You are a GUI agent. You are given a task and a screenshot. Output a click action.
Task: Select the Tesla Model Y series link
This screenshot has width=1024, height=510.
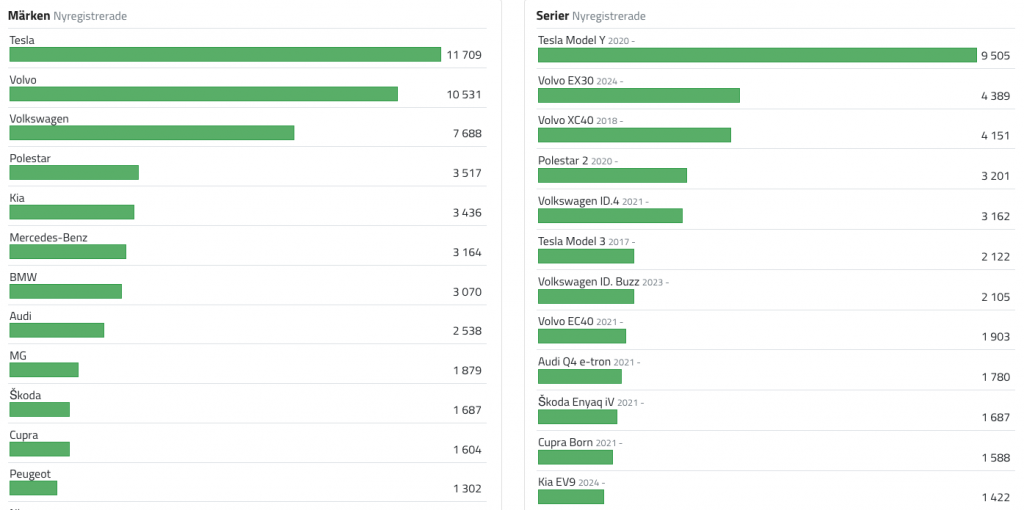571,40
